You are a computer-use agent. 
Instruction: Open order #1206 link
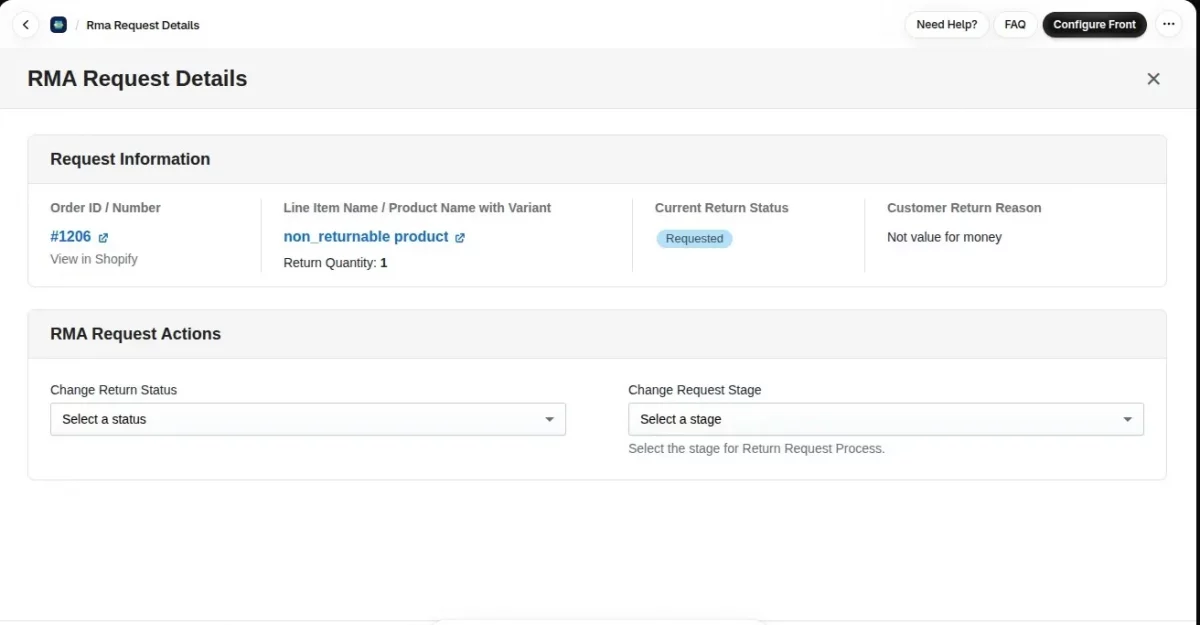[71, 237]
